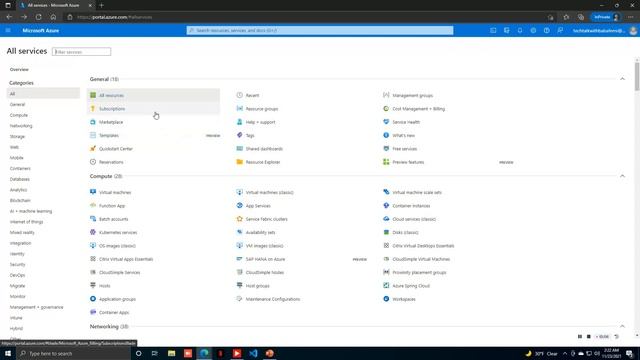This screenshot has width=640, height=360.
Task: Open the What's new link
Action: pyautogui.click(x=403, y=136)
